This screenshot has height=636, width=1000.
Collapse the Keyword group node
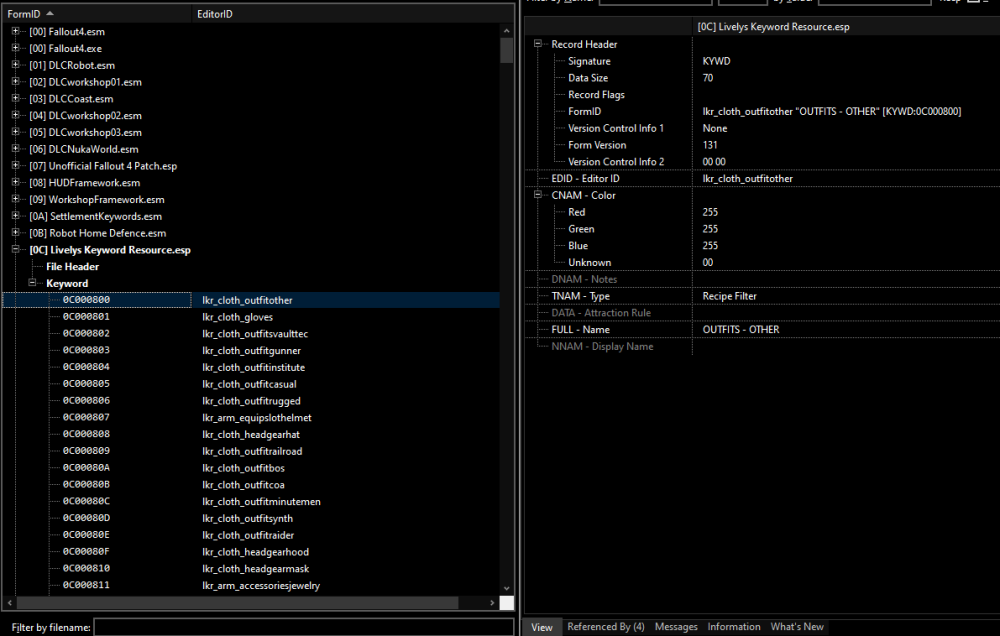tap(32, 283)
